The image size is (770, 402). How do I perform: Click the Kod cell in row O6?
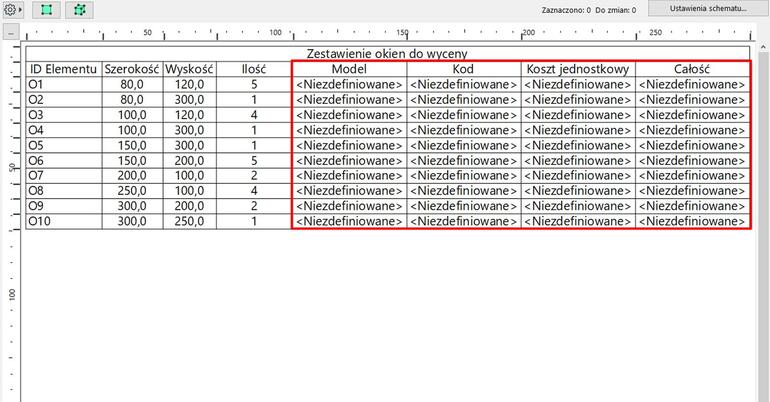(464, 161)
